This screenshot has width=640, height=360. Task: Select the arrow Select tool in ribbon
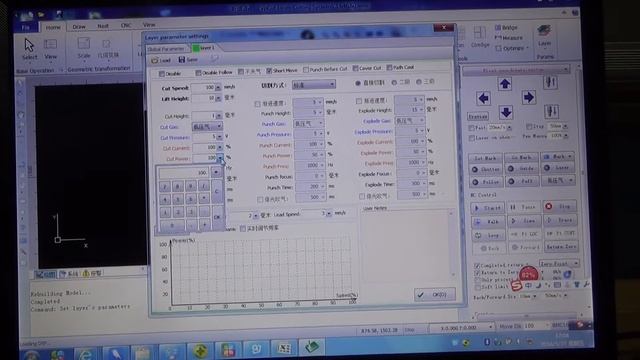[29, 49]
